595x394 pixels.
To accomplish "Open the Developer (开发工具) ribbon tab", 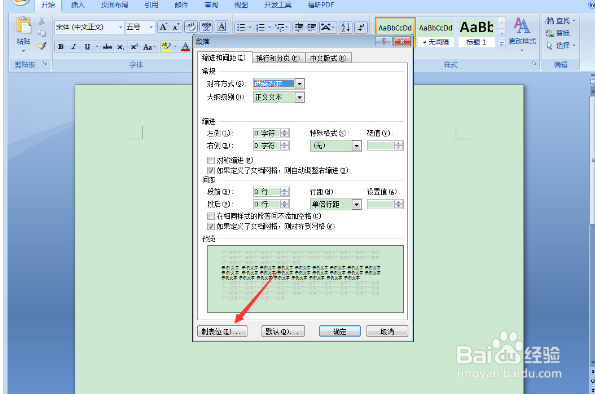I will [x=278, y=5].
